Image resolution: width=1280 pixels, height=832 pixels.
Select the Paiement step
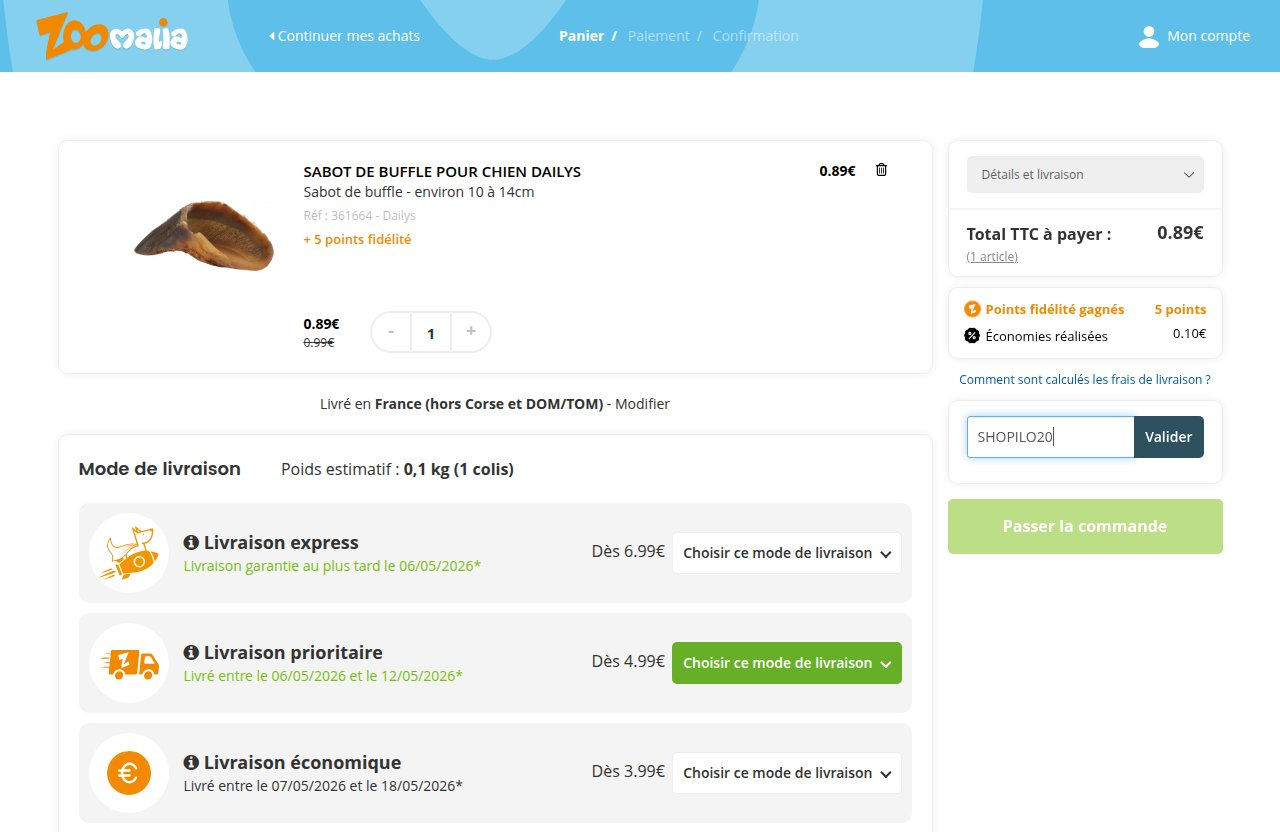[x=658, y=36]
